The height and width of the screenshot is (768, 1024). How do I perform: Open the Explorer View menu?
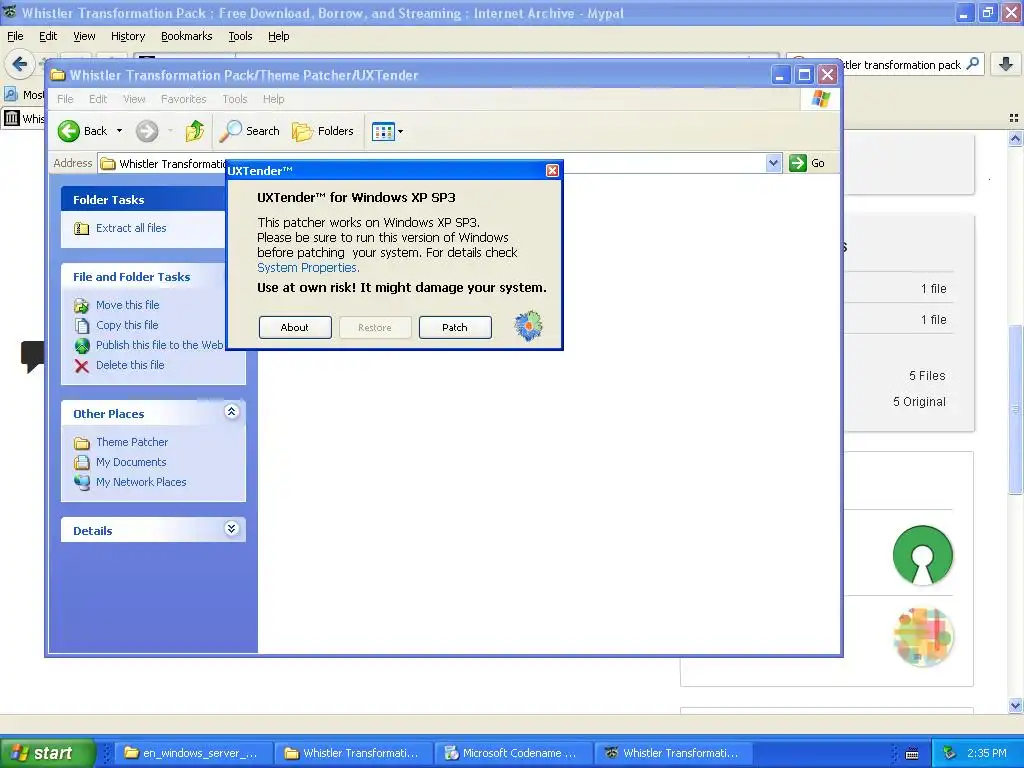[134, 99]
